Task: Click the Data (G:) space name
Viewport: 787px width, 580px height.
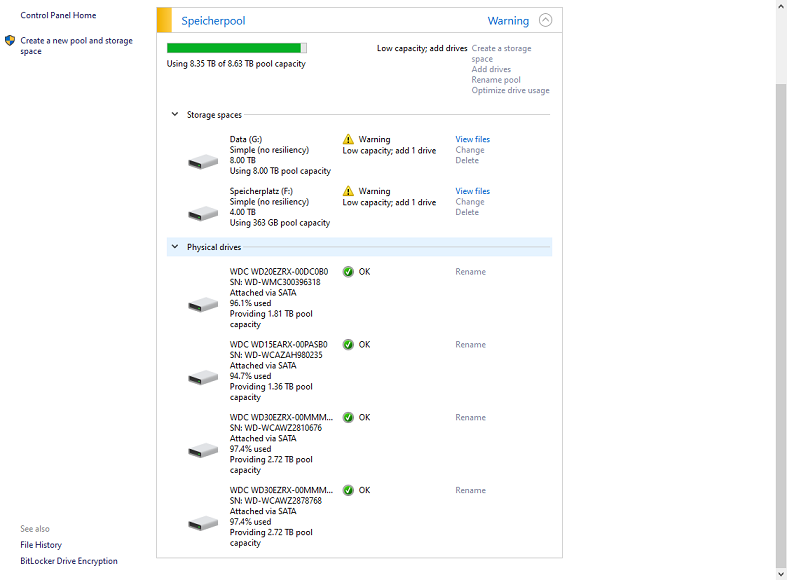Action: 246,139
